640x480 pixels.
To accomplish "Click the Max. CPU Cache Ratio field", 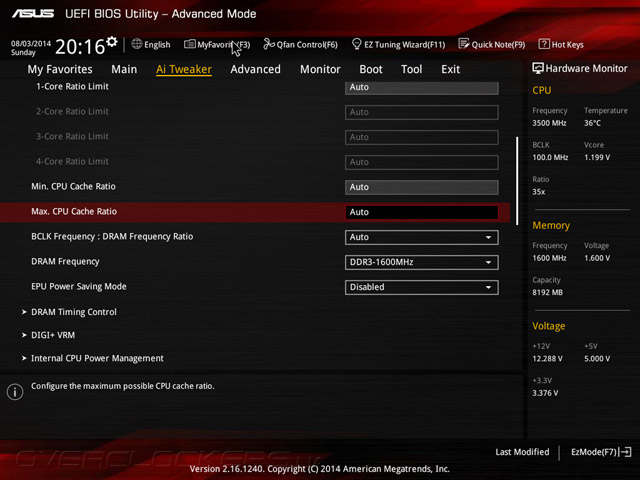I will point(422,212).
